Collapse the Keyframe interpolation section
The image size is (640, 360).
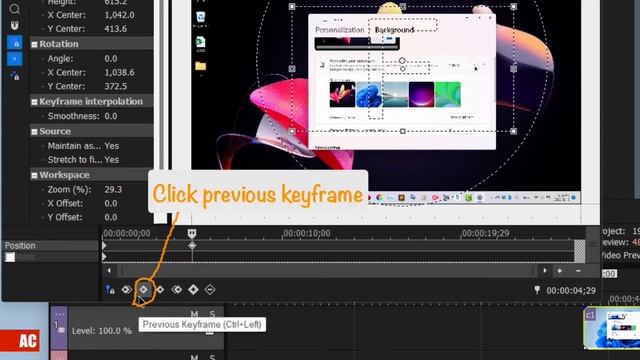pyautogui.click(x=34, y=102)
